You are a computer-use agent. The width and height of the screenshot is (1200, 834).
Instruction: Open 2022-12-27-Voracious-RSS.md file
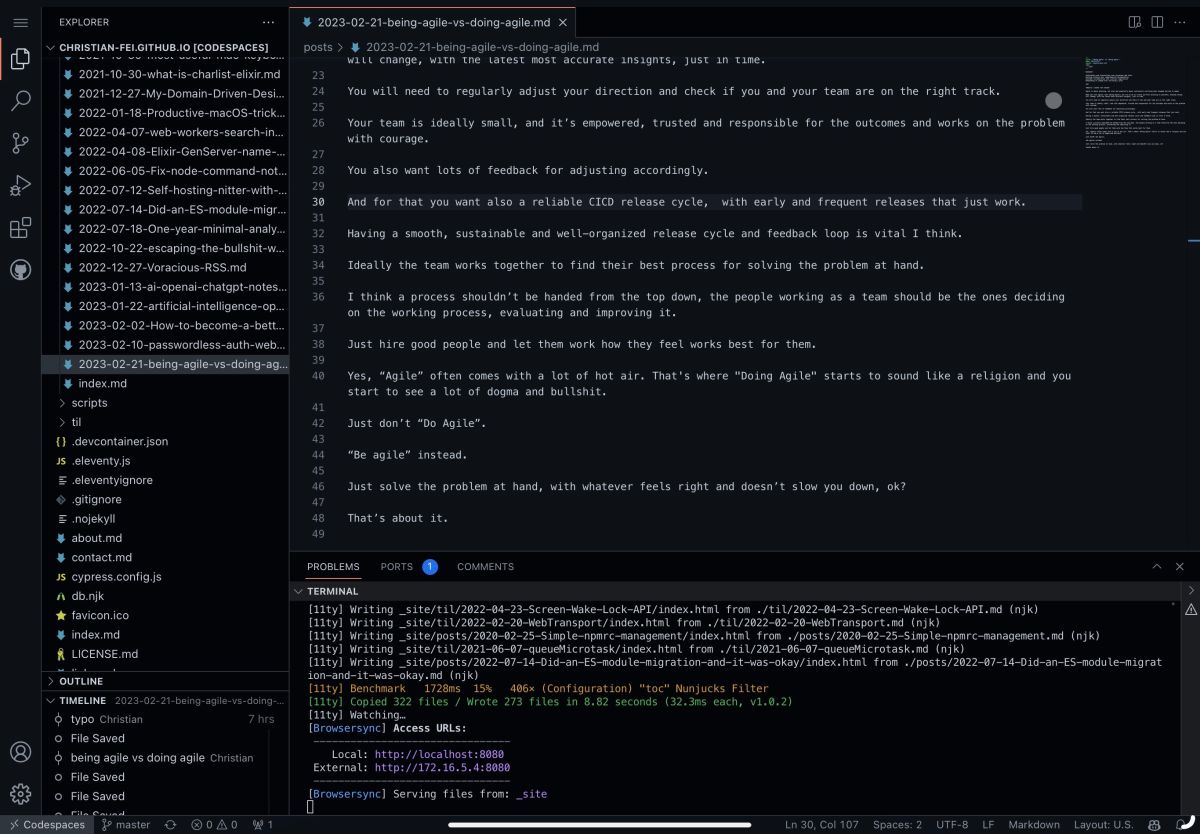click(x=165, y=268)
